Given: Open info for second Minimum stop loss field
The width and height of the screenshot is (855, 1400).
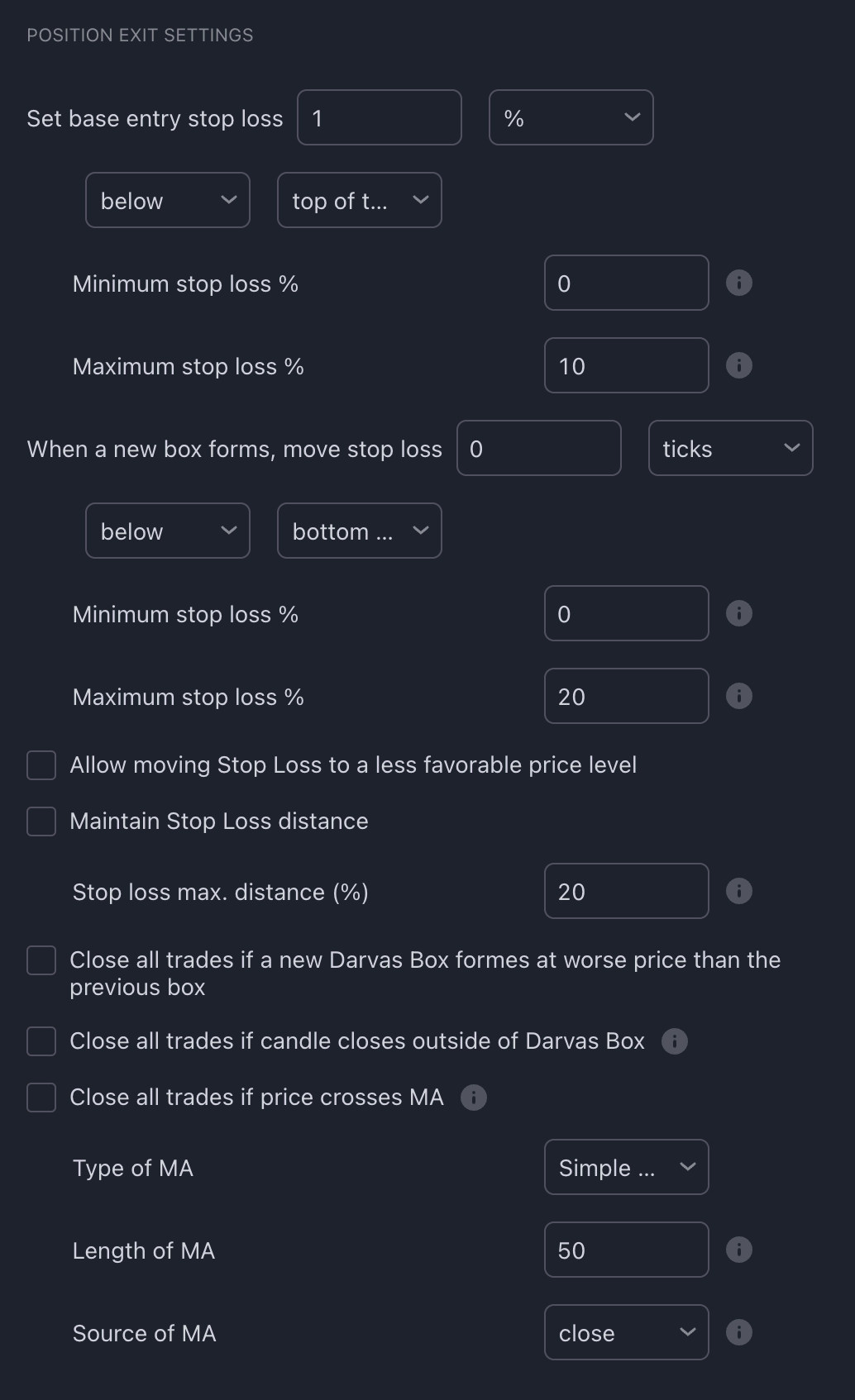Looking at the screenshot, I should tap(738, 613).
